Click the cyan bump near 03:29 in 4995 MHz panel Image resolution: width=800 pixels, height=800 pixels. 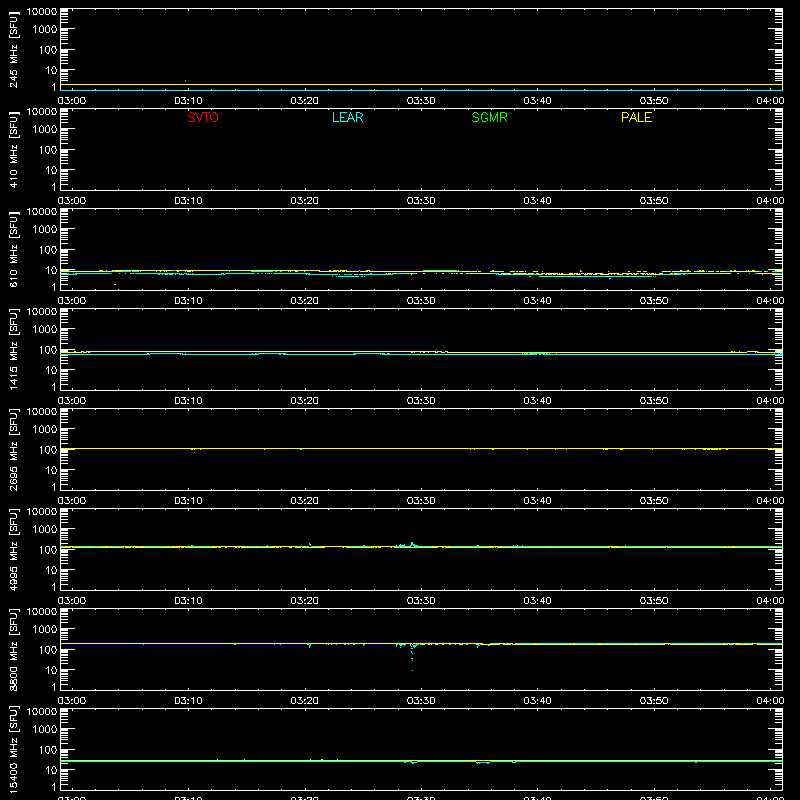[x=412, y=544]
